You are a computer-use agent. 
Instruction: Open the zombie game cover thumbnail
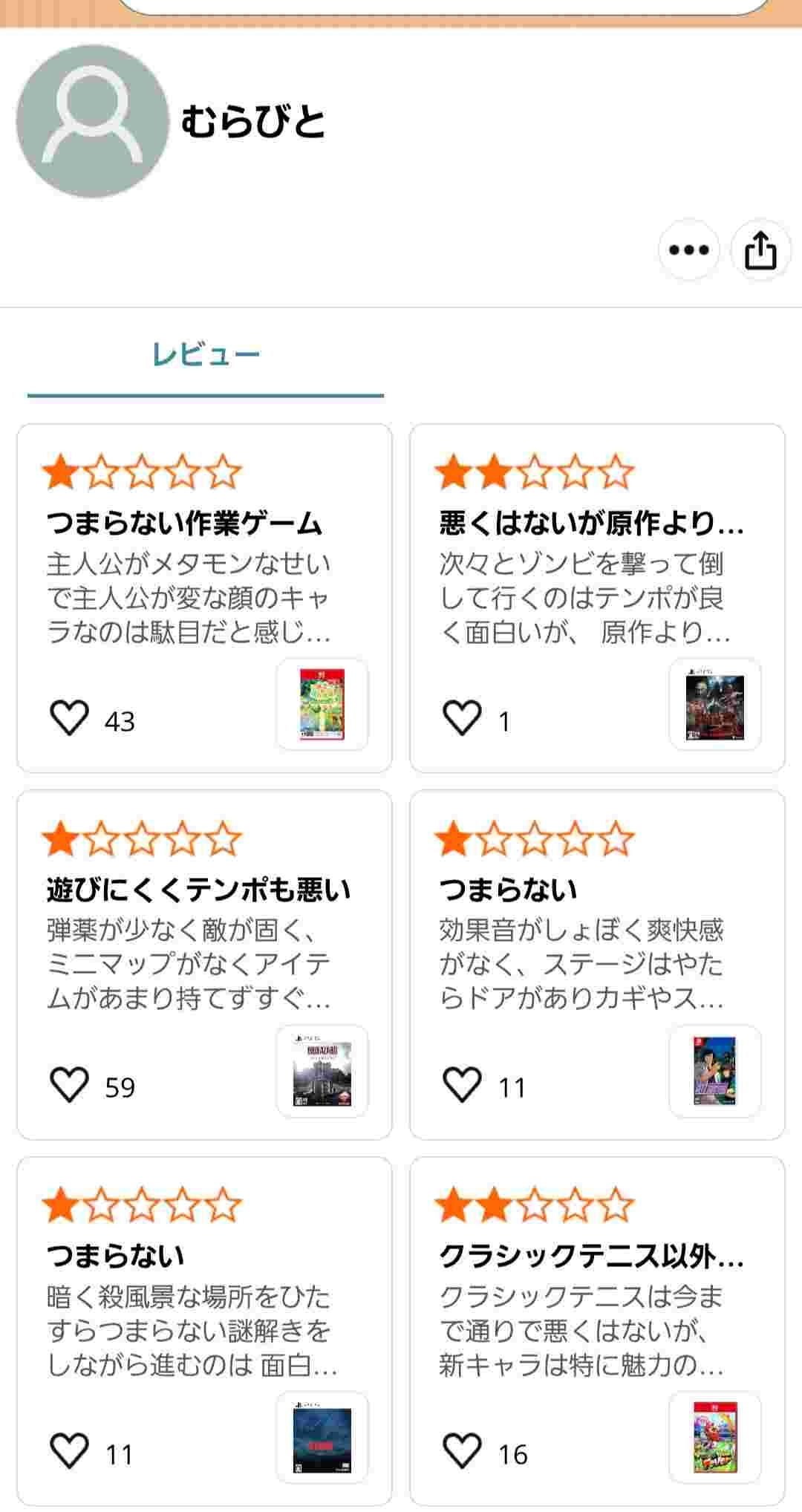coord(714,704)
